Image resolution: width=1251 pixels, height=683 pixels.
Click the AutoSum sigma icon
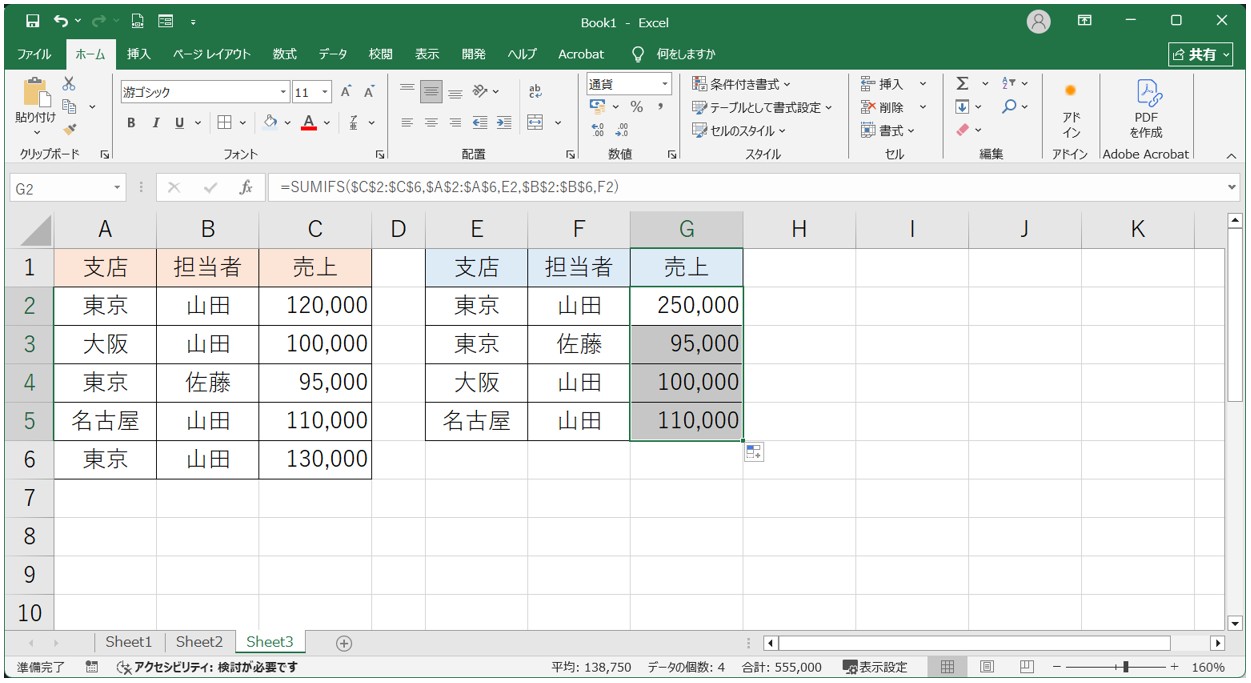[x=962, y=84]
